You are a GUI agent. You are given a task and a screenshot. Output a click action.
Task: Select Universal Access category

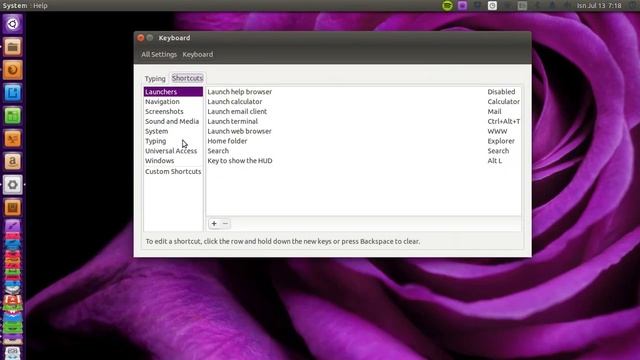pyautogui.click(x=173, y=151)
